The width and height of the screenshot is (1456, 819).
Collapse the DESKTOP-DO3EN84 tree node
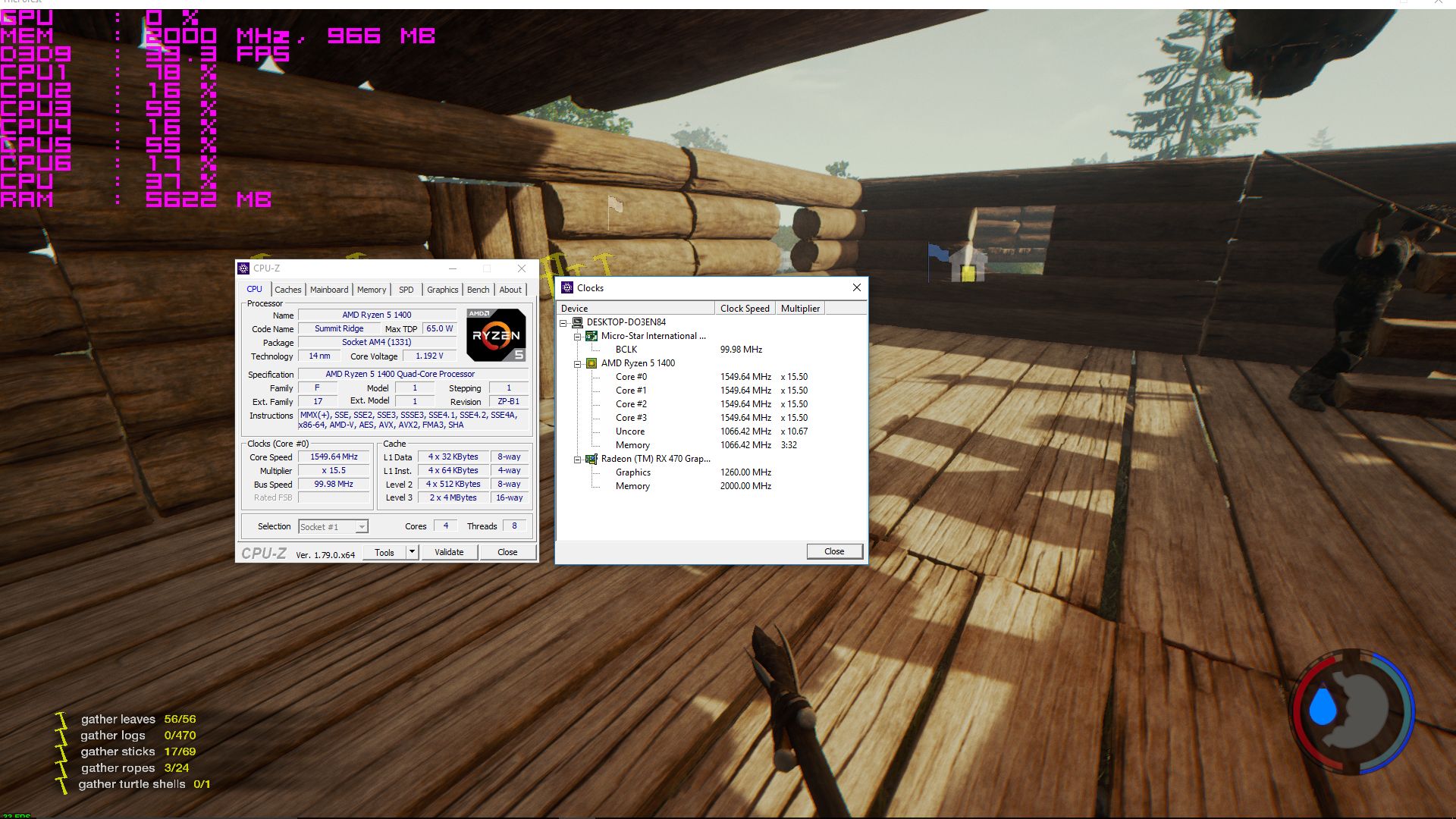(x=563, y=323)
